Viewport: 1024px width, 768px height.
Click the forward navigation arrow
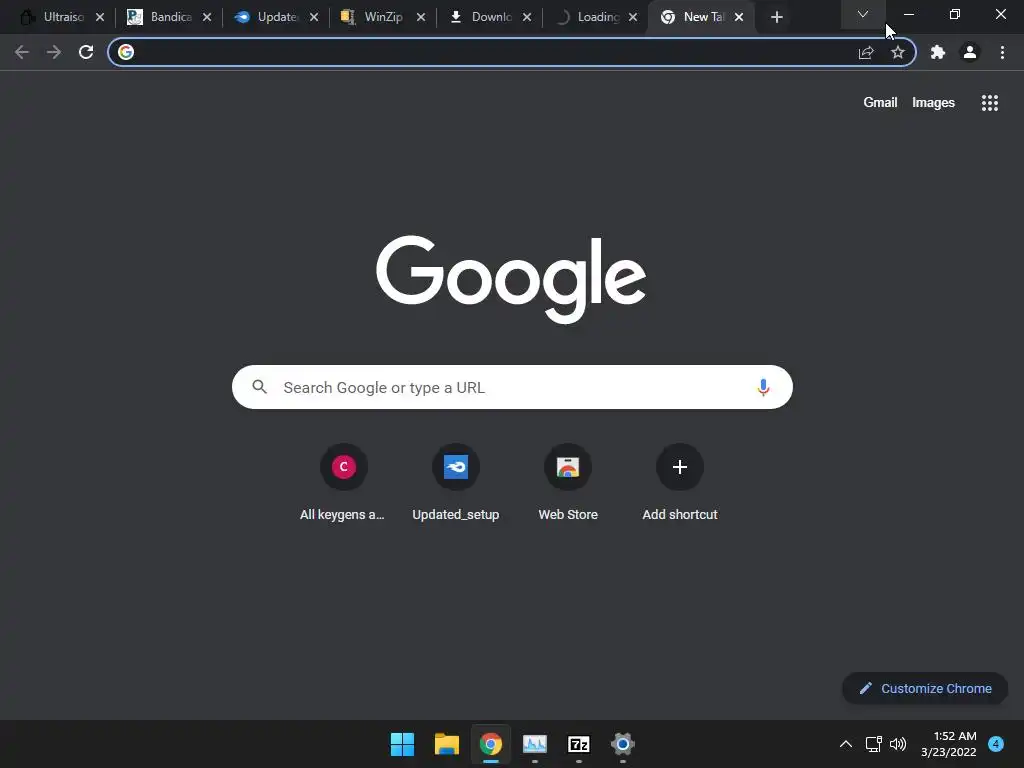[x=54, y=52]
